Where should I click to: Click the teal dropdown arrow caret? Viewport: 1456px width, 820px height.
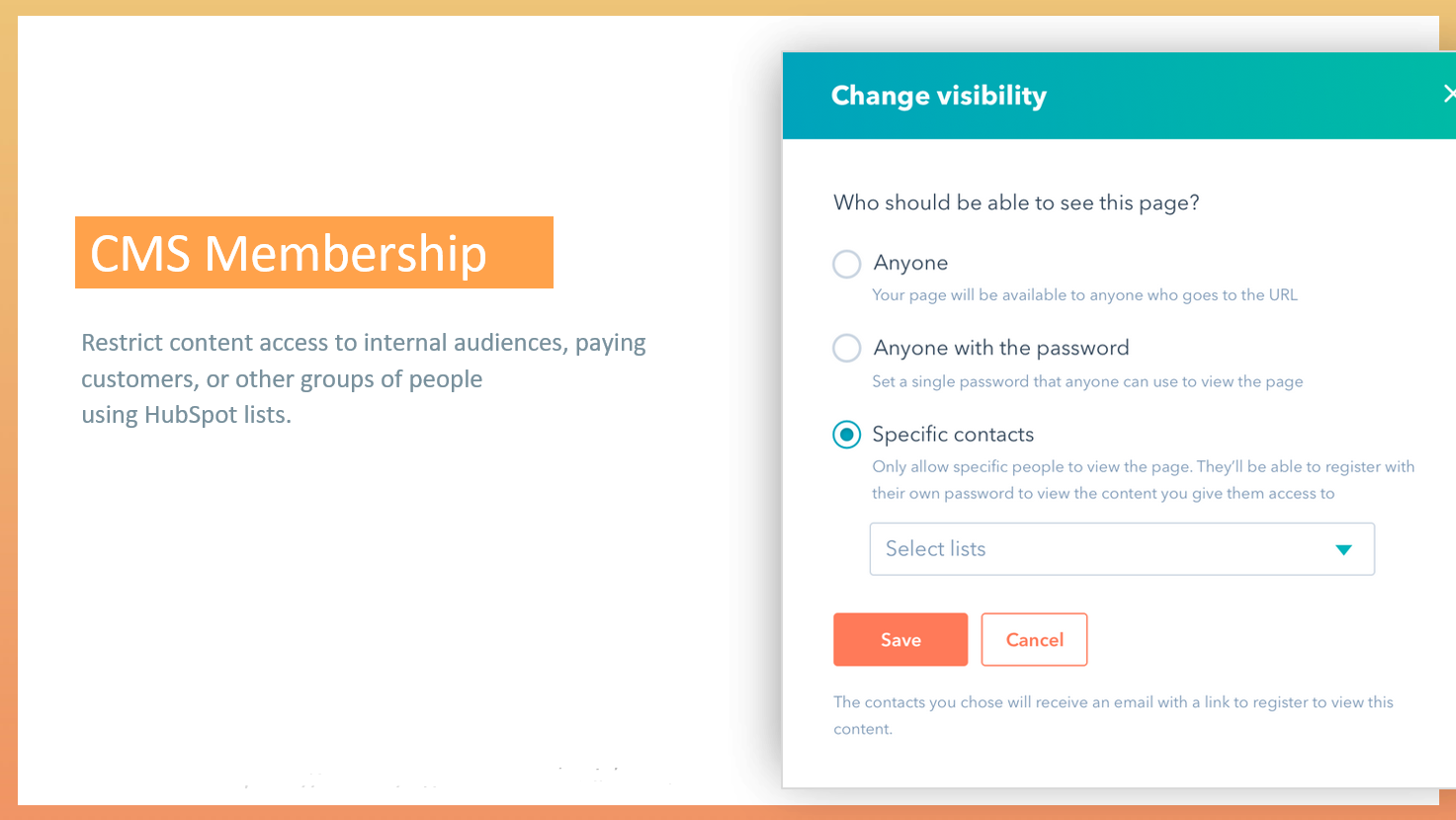tap(1343, 550)
